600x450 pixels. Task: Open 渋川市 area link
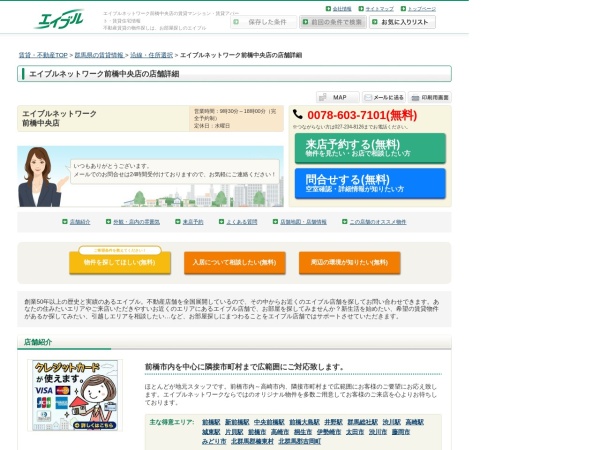(378, 432)
